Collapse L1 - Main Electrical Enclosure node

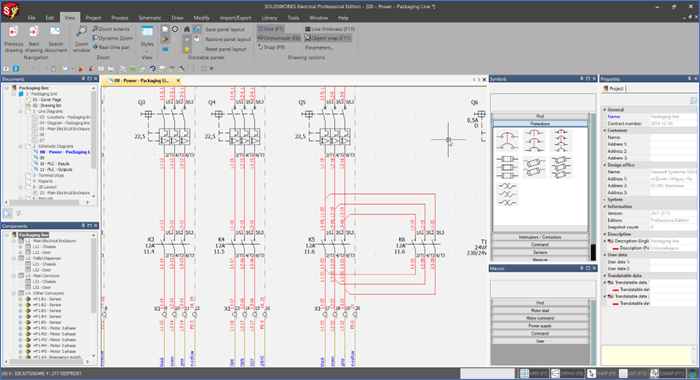(x=14, y=241)
